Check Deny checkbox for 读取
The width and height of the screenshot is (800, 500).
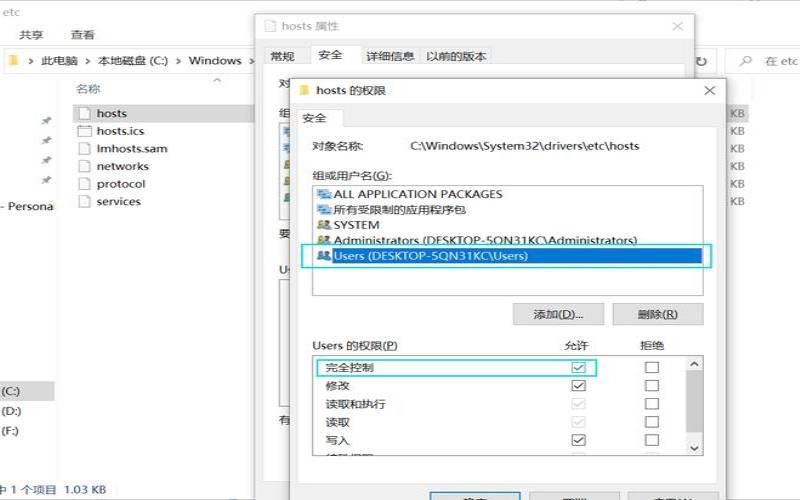tap(652, 422)
